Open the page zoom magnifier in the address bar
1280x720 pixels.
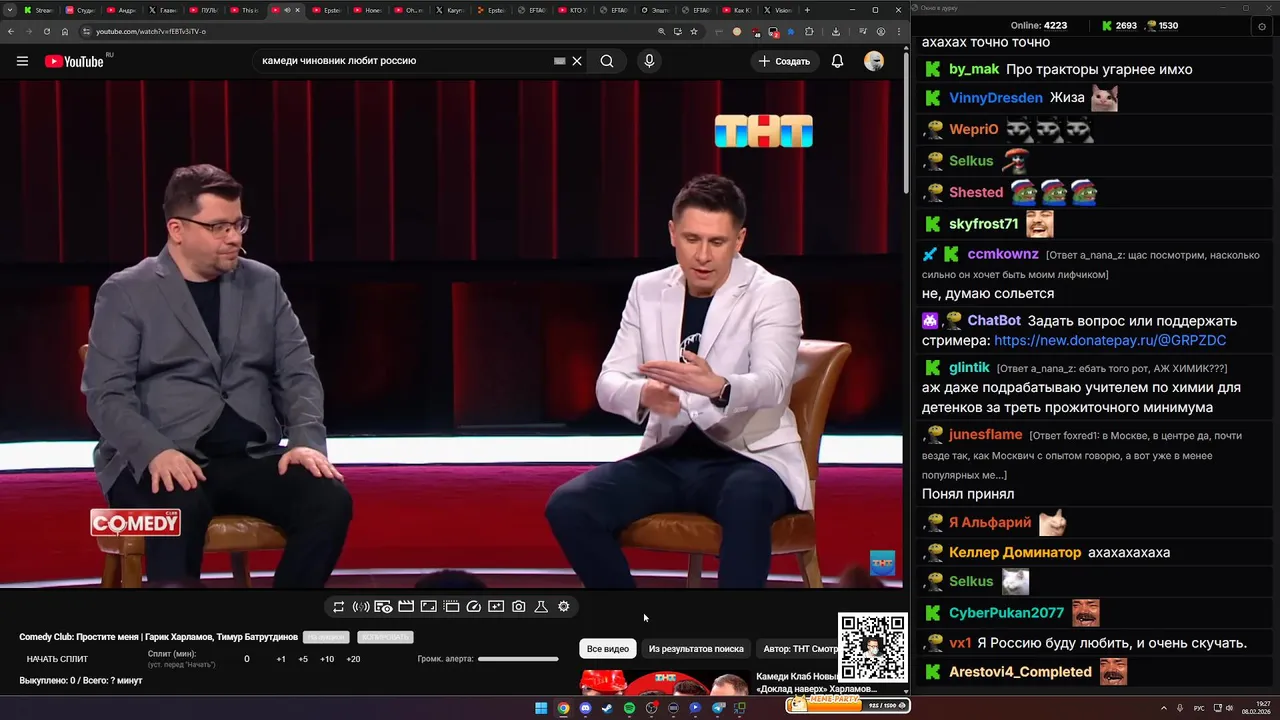(661, 31)
